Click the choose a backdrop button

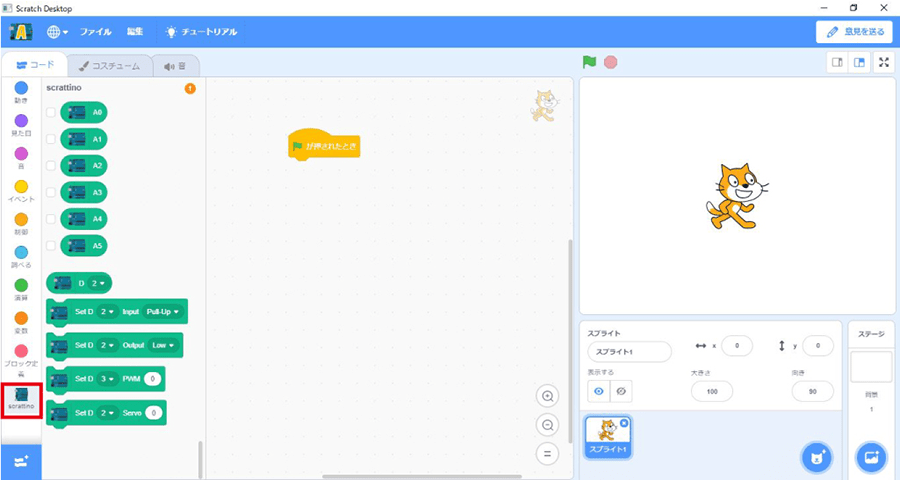(871, 458)
